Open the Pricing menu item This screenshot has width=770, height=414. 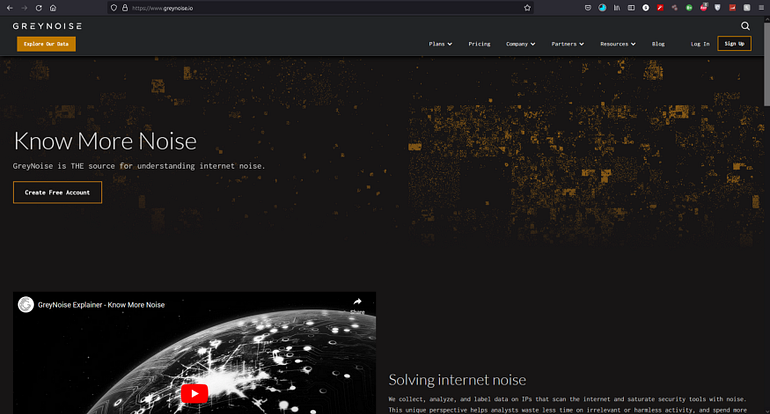click(x=479, y=44)
